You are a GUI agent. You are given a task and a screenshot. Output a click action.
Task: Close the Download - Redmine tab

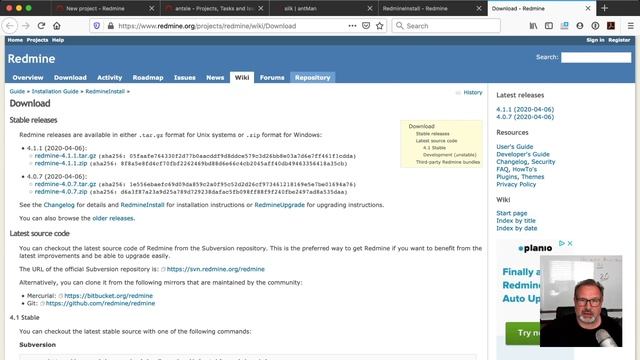pyautogui.click(x=588, y=8)
